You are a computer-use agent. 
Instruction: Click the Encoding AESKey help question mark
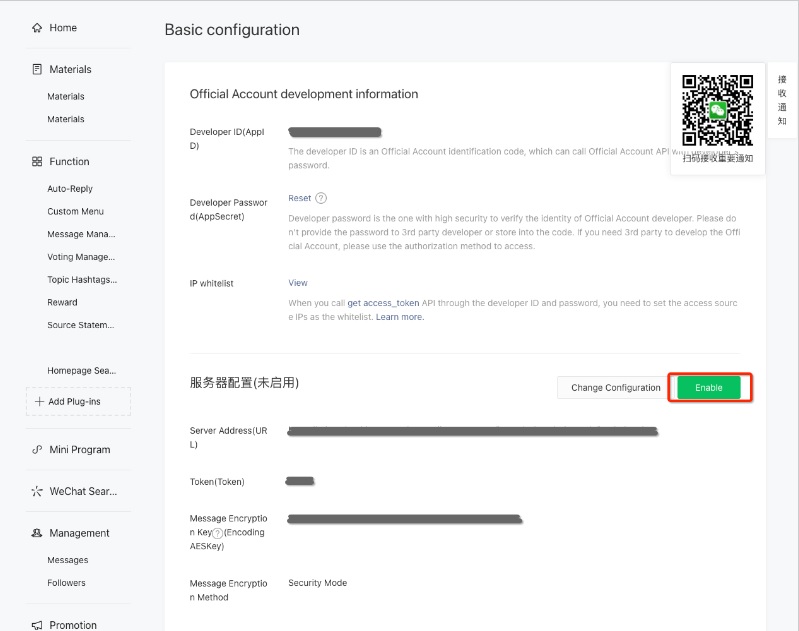coord(217,534)
